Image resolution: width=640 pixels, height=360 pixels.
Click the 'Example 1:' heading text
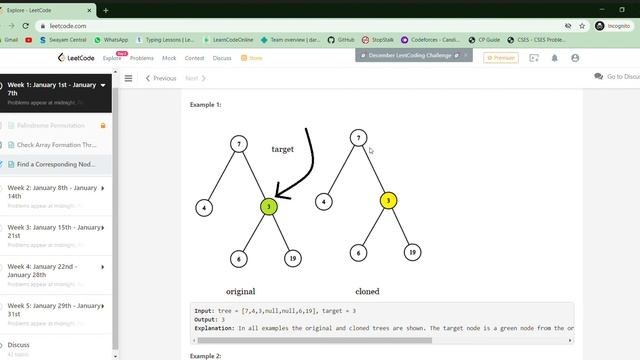(205, 104)
